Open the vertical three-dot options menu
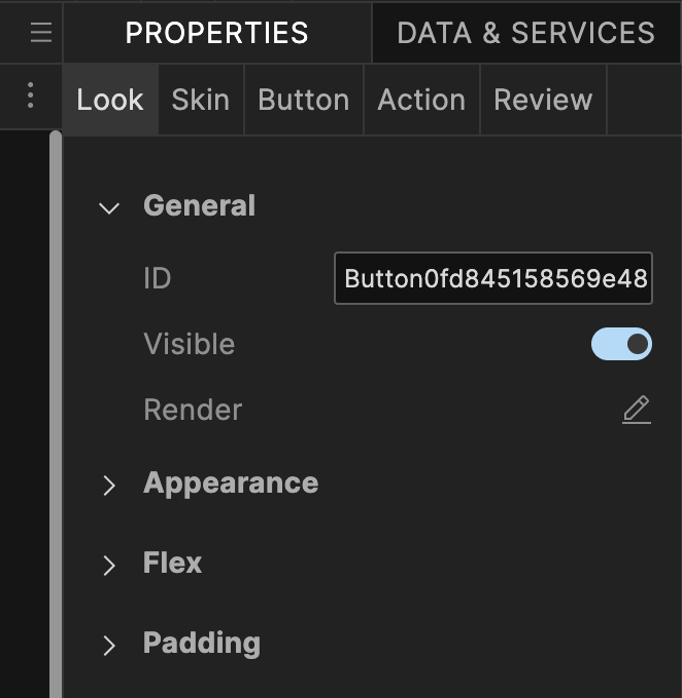Screen dimensions: 682x698 point(31,96)
